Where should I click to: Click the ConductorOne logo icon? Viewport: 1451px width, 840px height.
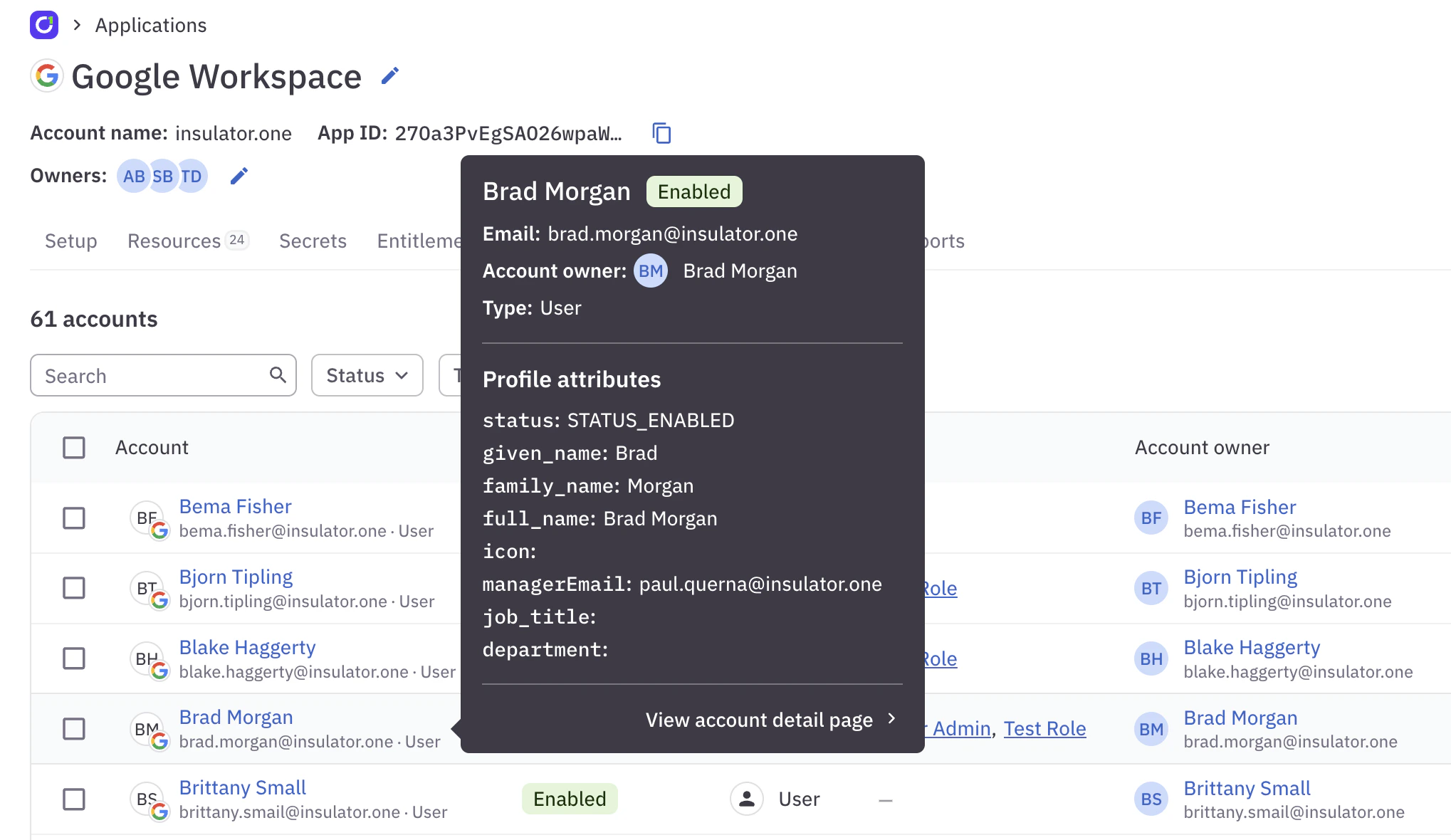point(44,25)
